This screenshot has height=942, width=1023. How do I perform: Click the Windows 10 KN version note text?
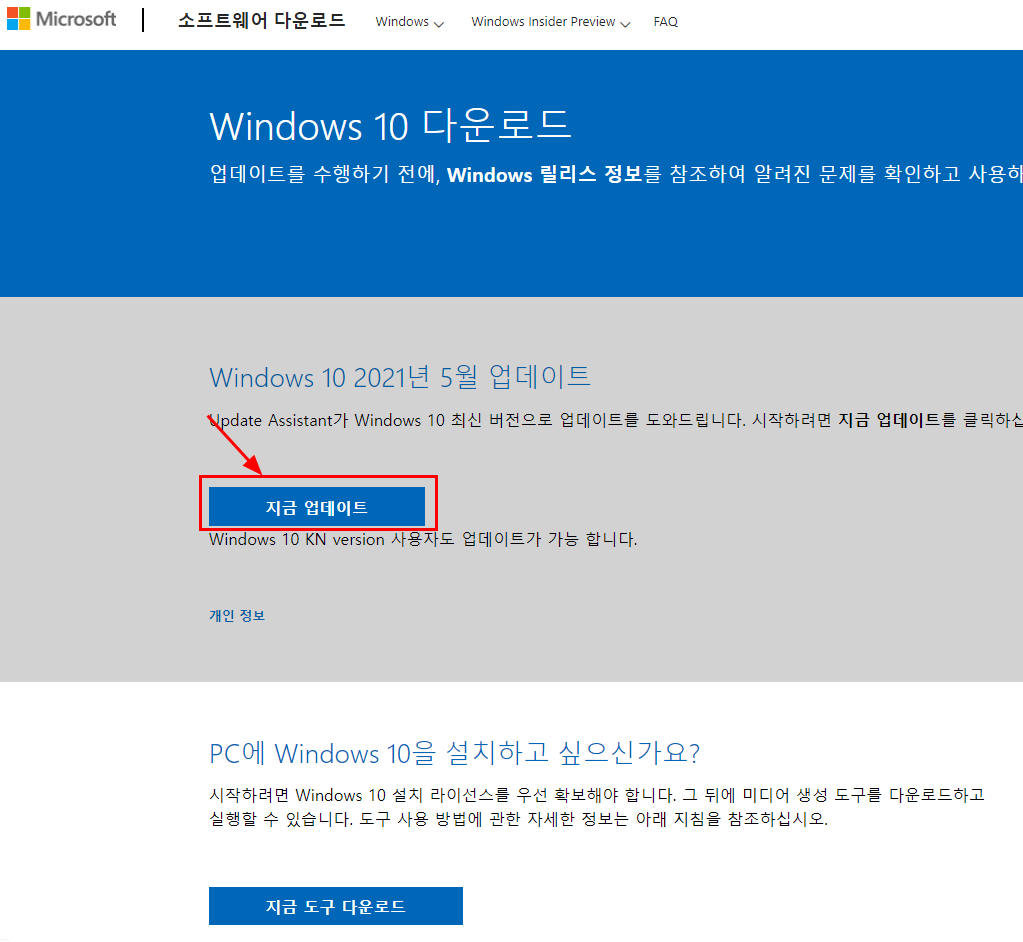tap(423, 539)
